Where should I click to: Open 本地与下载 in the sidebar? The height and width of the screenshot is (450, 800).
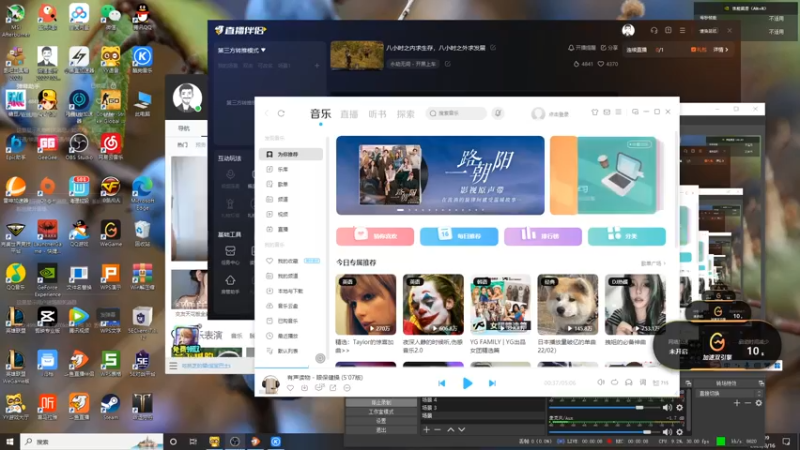[291, 291]
